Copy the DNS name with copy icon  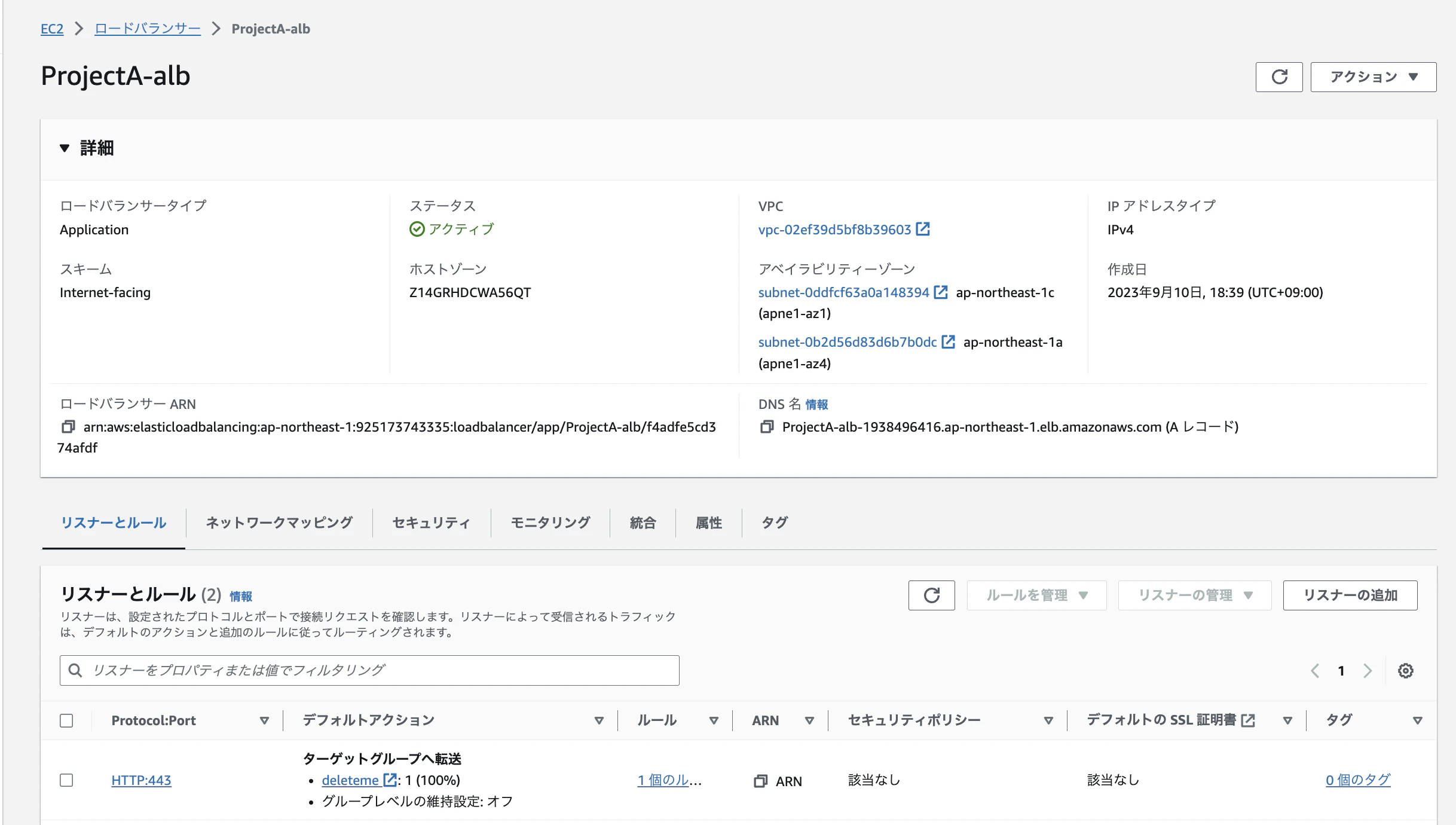(x=767, y=427)
